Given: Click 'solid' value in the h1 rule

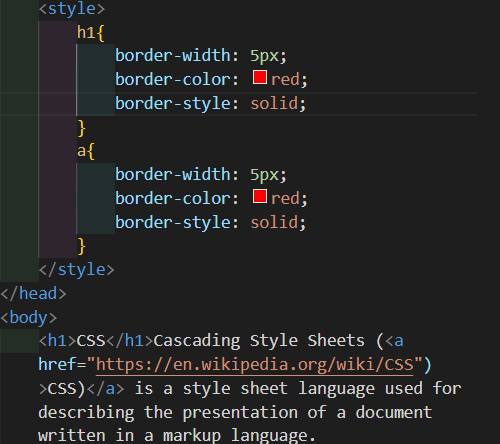Looking at the screenshot, I should coord(274,103).
